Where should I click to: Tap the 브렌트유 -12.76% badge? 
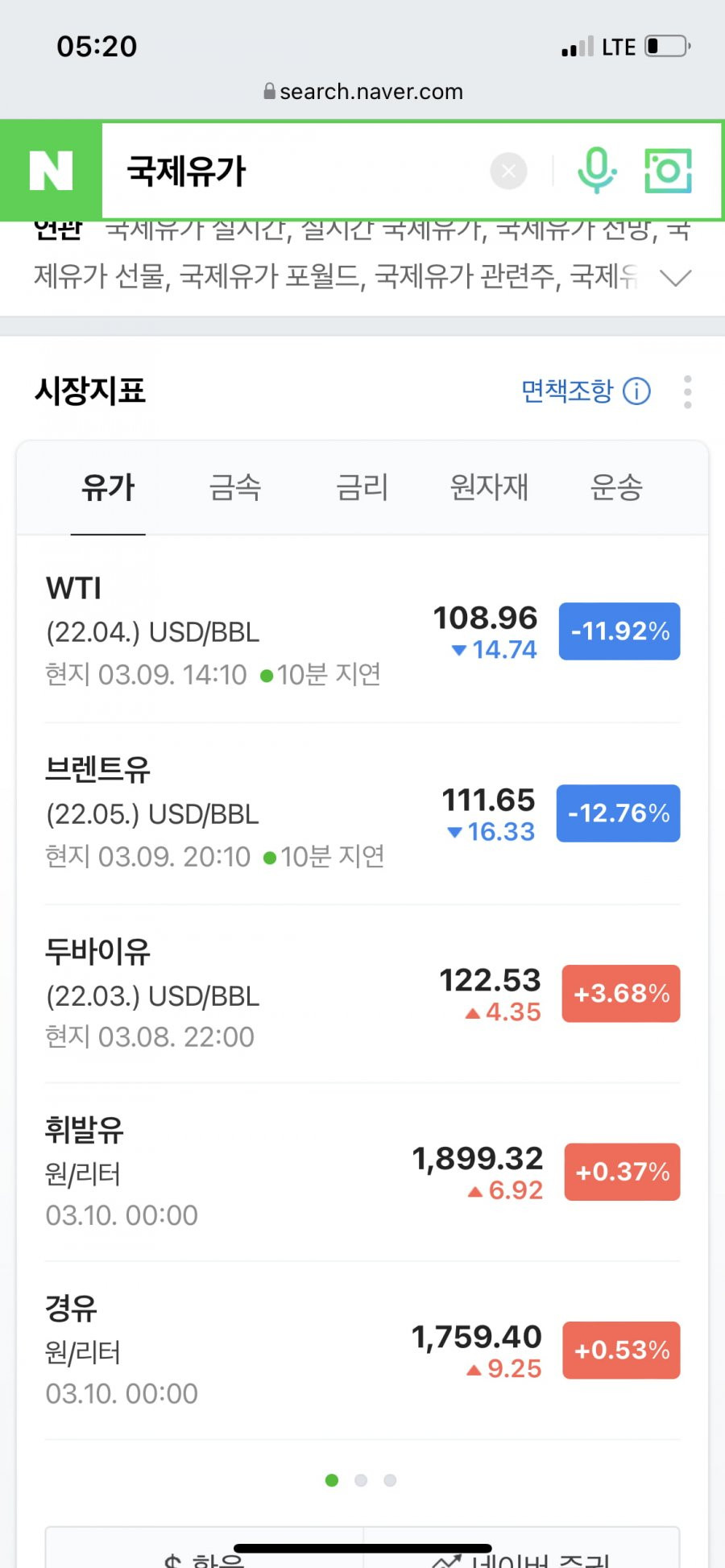coord(619,813)
